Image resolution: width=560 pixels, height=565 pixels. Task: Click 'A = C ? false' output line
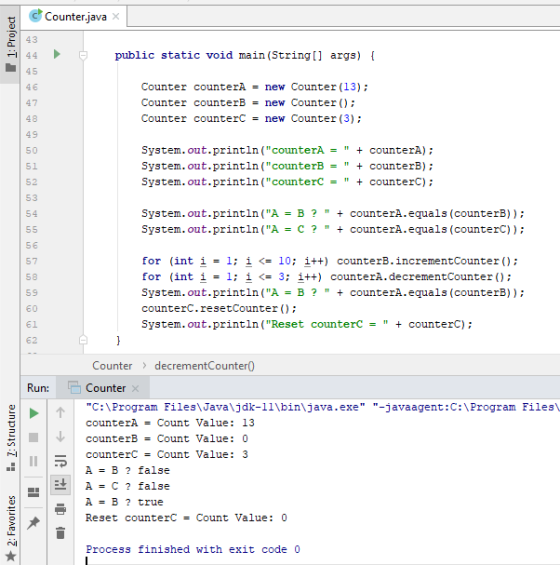coord(128,486)
